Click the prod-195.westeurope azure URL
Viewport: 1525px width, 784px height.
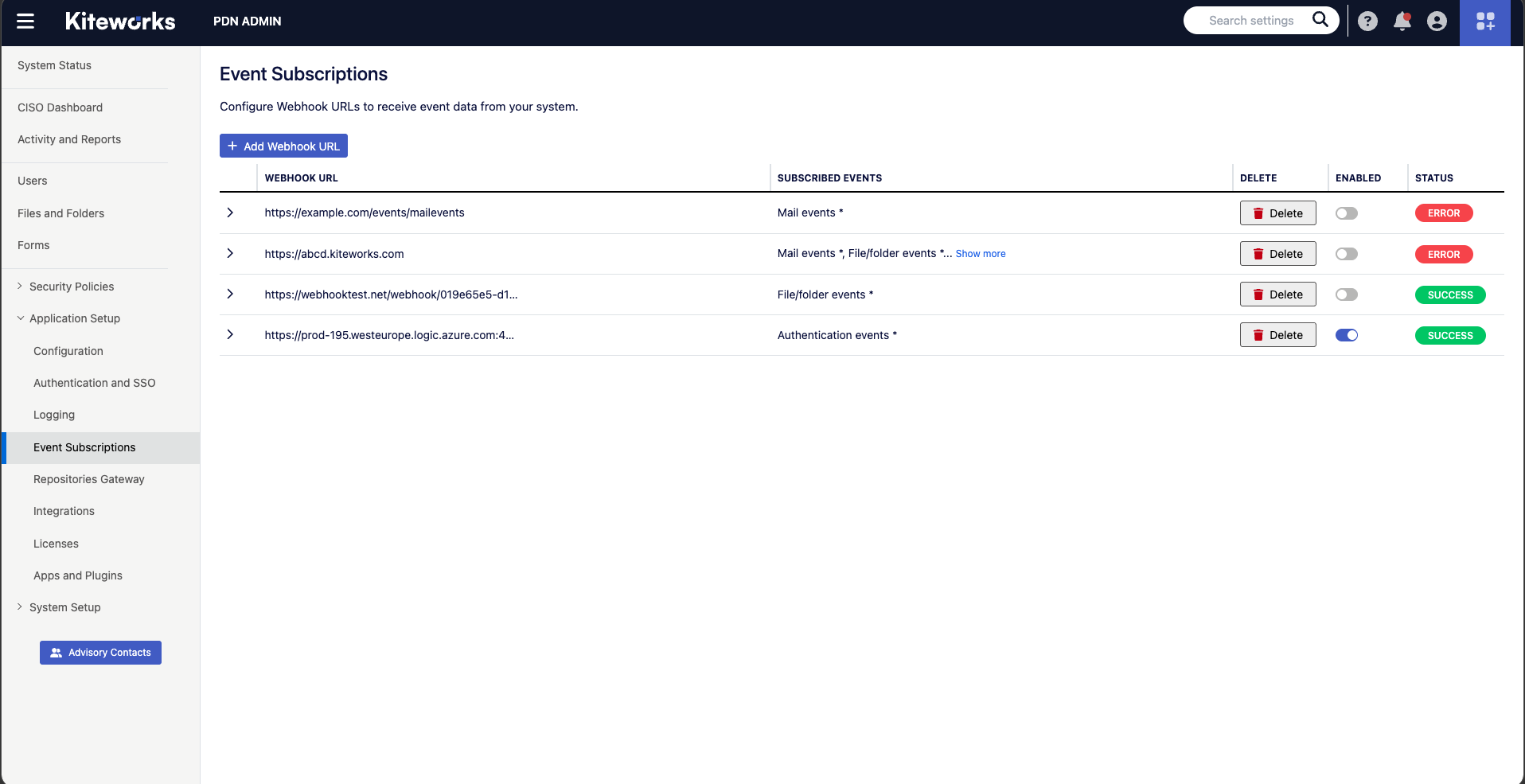tap(389, 335)
